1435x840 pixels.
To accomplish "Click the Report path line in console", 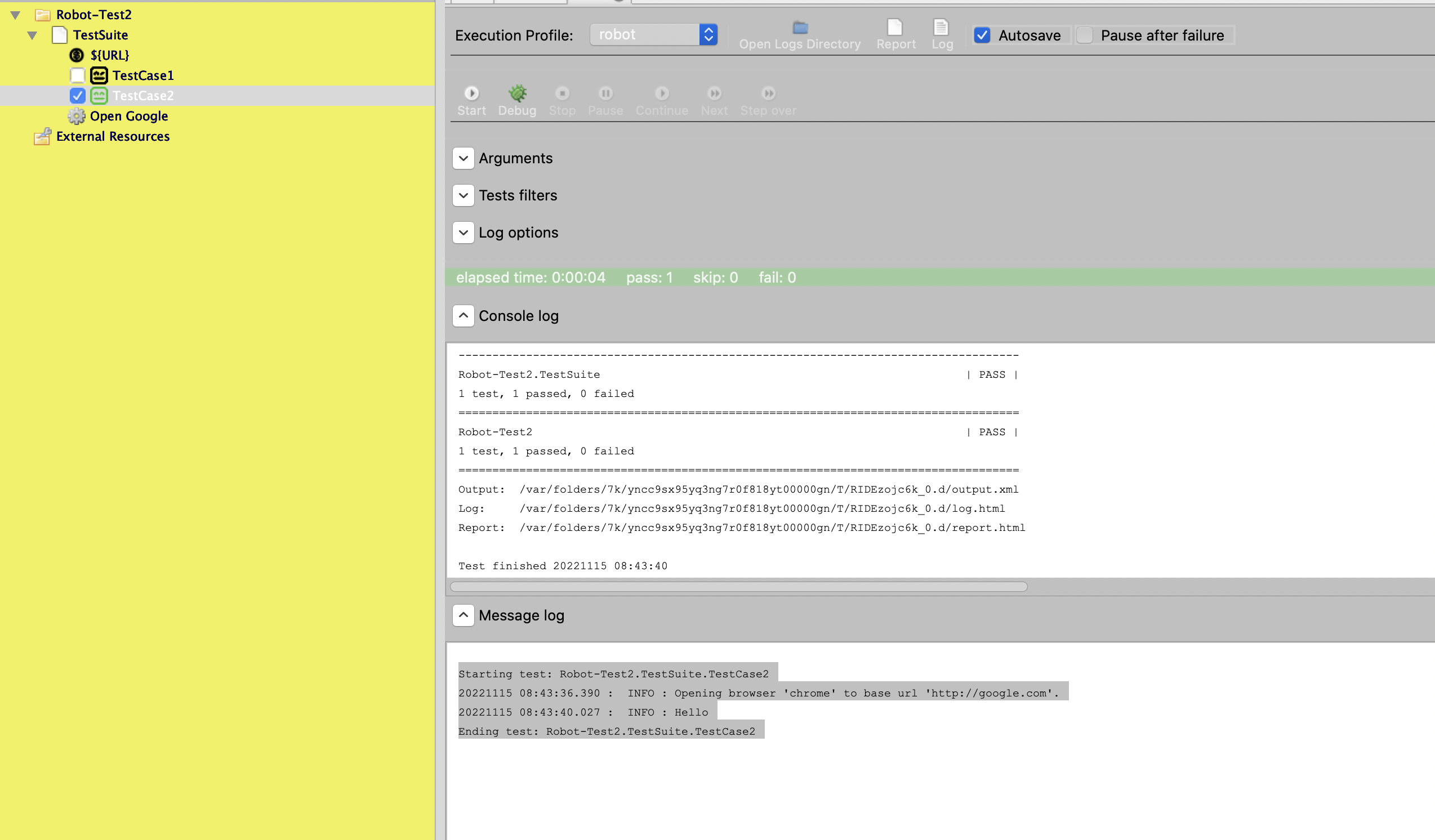I will (741, 528).
